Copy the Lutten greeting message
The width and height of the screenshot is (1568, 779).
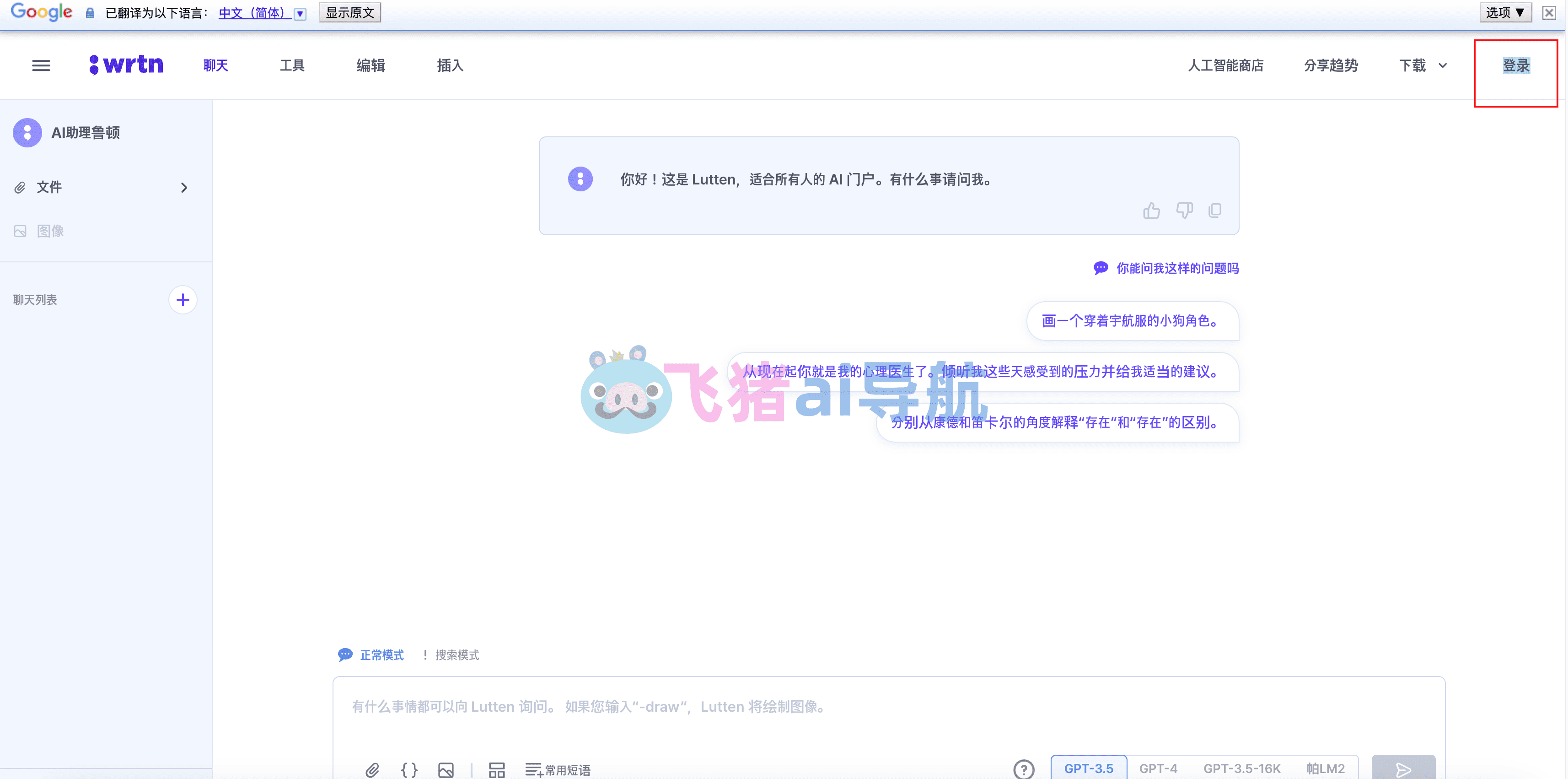pyautogui.click(x=1215, y=211)
